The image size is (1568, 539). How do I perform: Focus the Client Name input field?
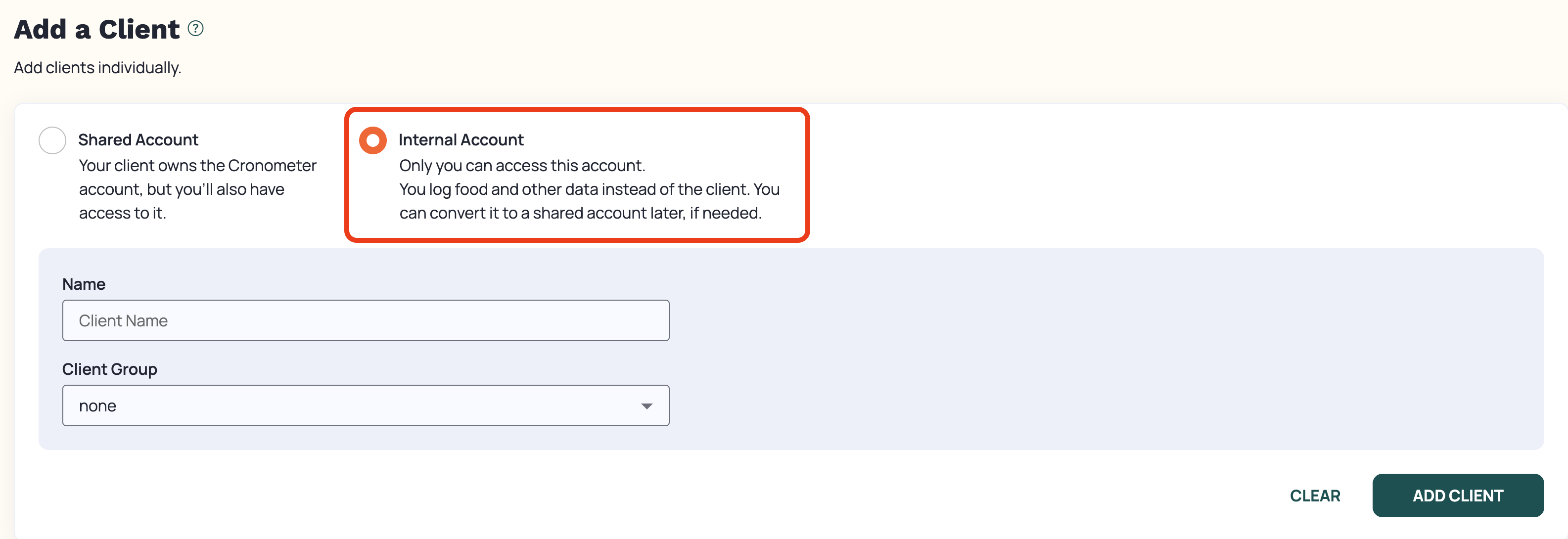(x=366, y=320)
